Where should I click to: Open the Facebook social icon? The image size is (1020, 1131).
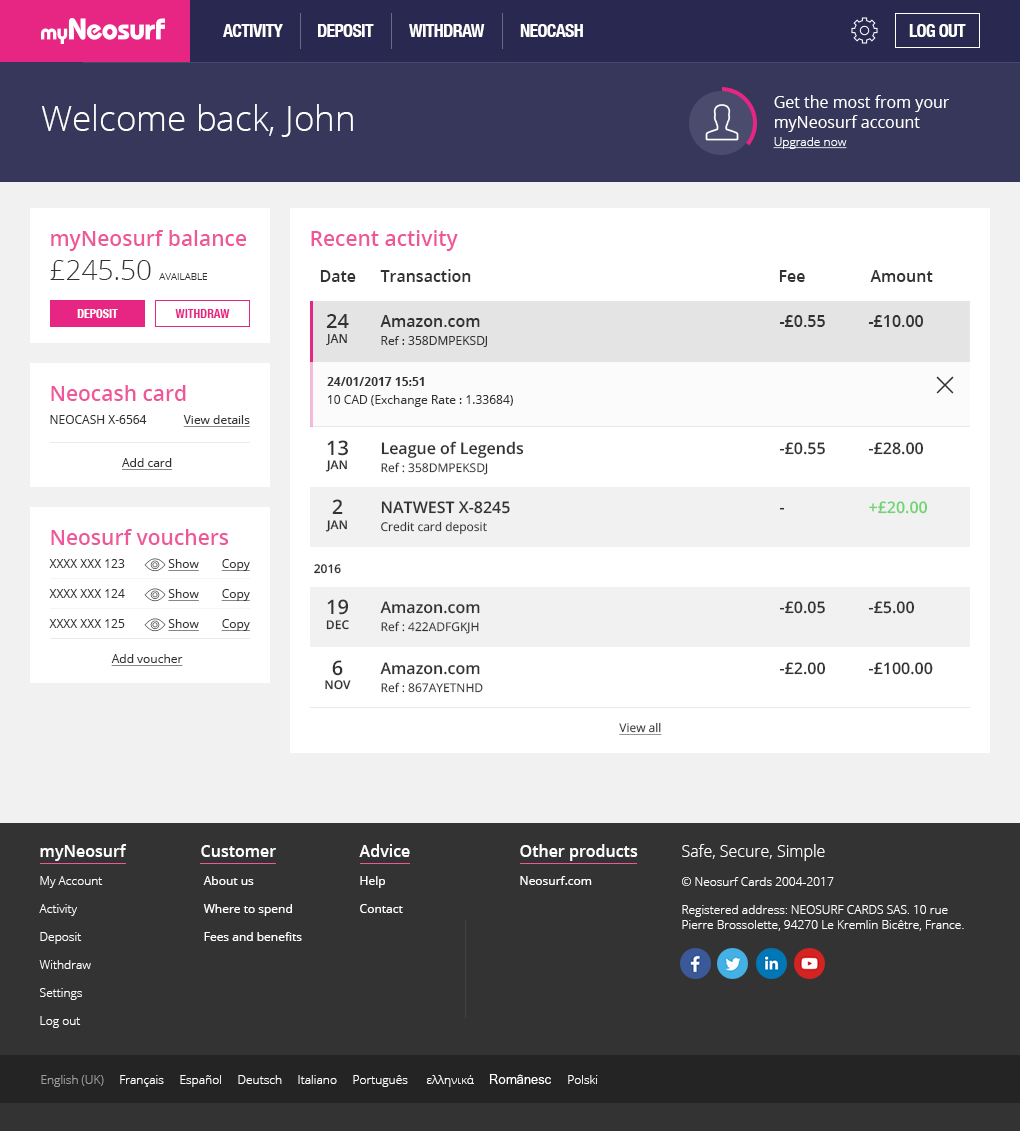tap(695, 964)
